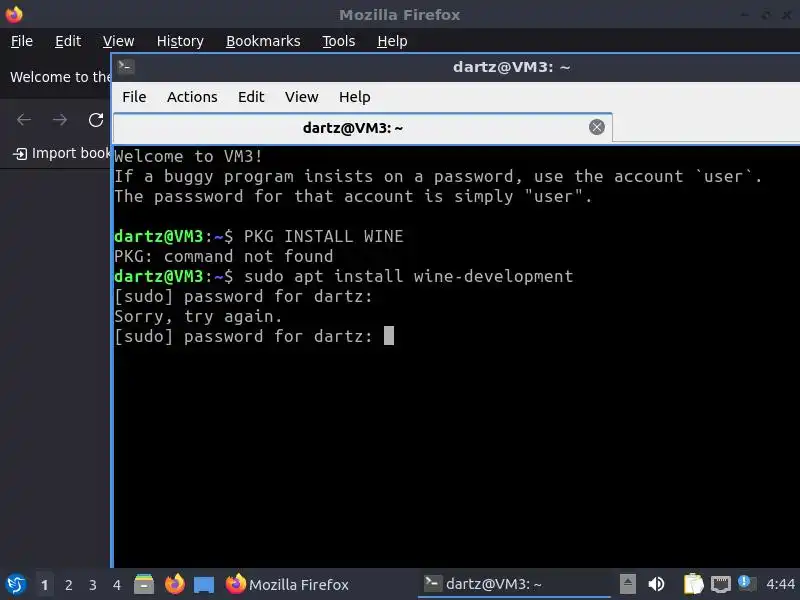Open the Firefox File menu
Viewport: 800px width, 600px height.
22,41
